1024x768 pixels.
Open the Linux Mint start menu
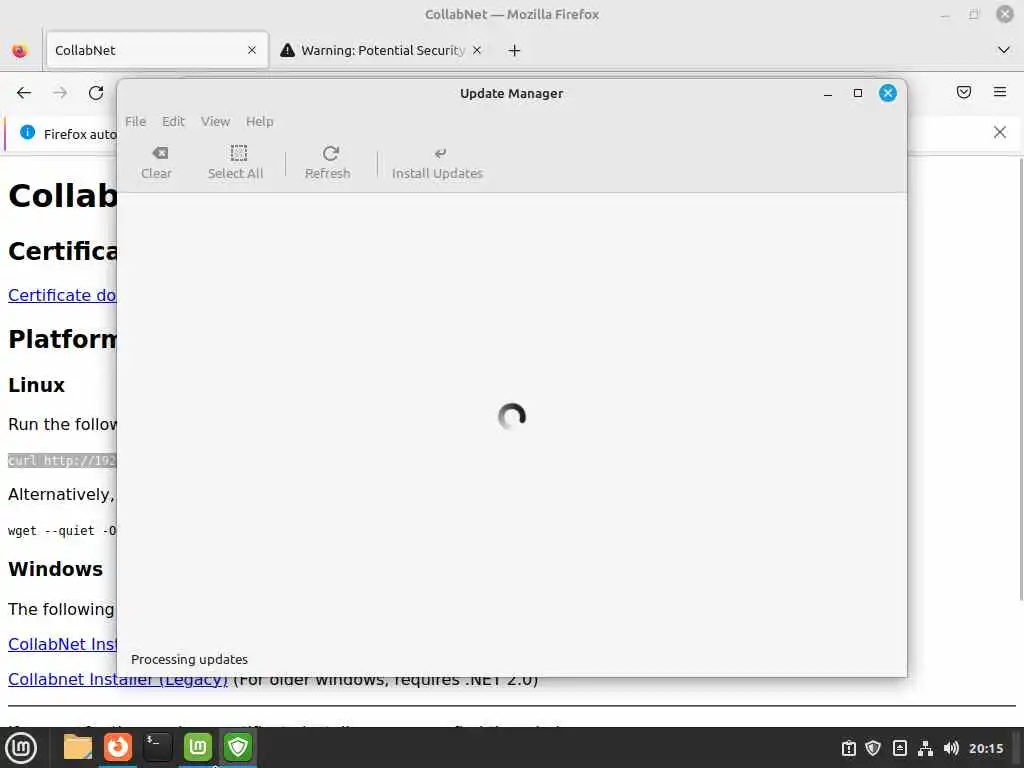coord(21,748)
